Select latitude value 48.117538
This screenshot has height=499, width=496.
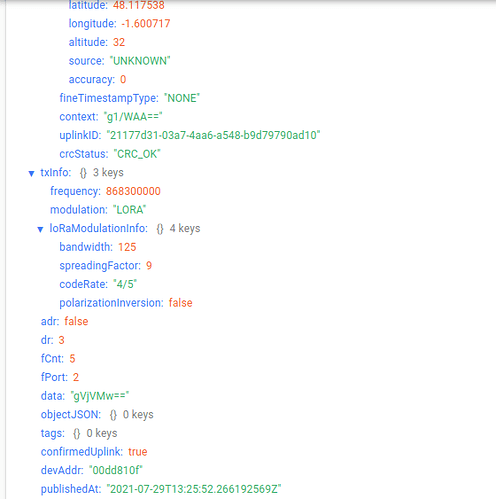[139, 5]
